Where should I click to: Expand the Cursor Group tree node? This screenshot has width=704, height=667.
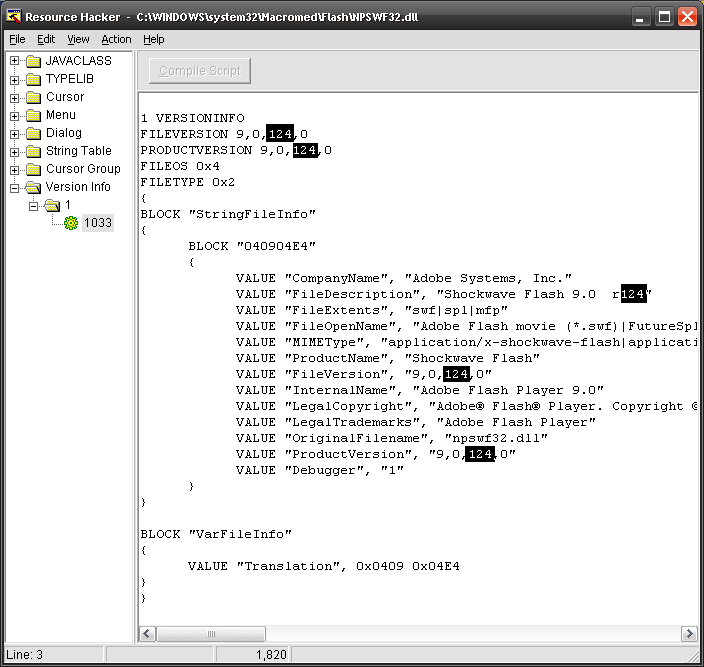pos(14,170)
